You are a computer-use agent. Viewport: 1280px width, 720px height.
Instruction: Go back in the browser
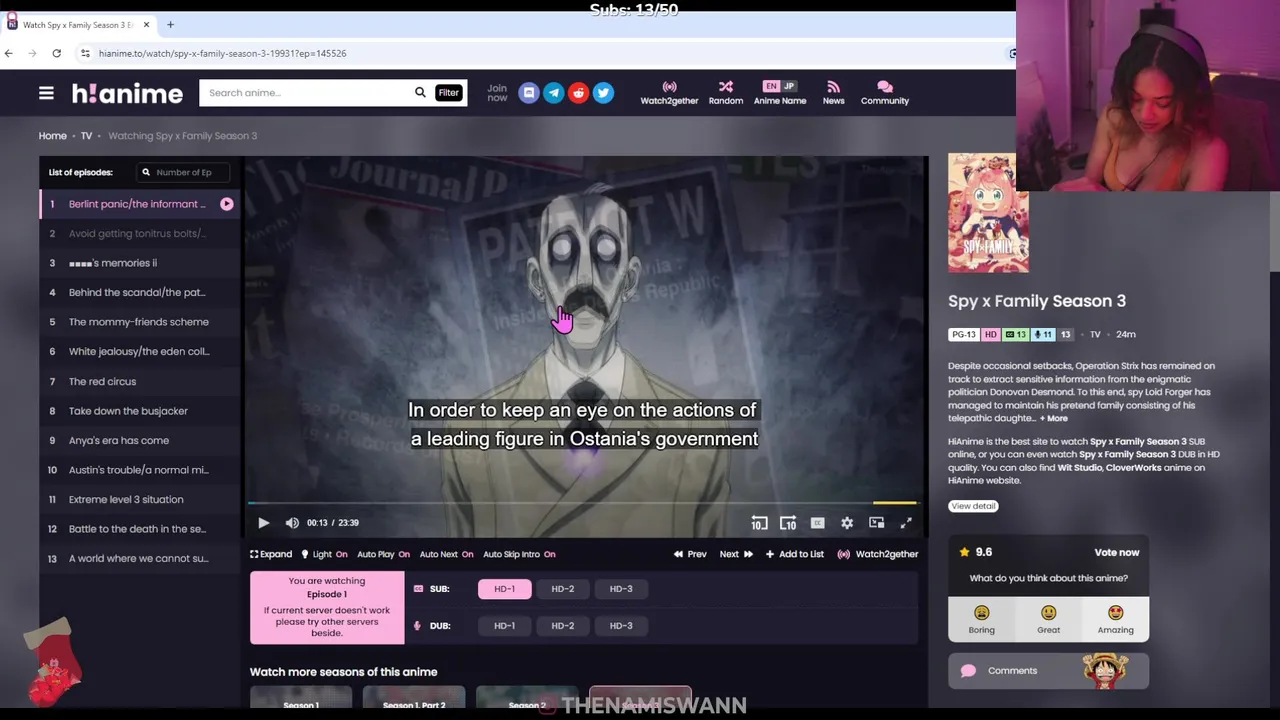[x=9, y=53]
